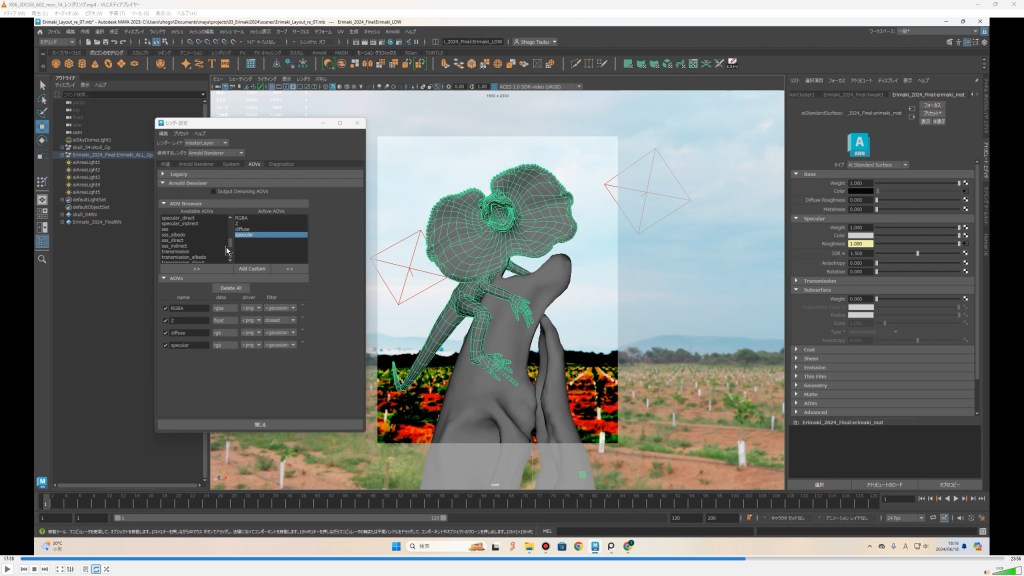Open the search magnifier in left toolbox
Image resolution: width=1024 pixels, height=576 pixels.
(42, 259)
